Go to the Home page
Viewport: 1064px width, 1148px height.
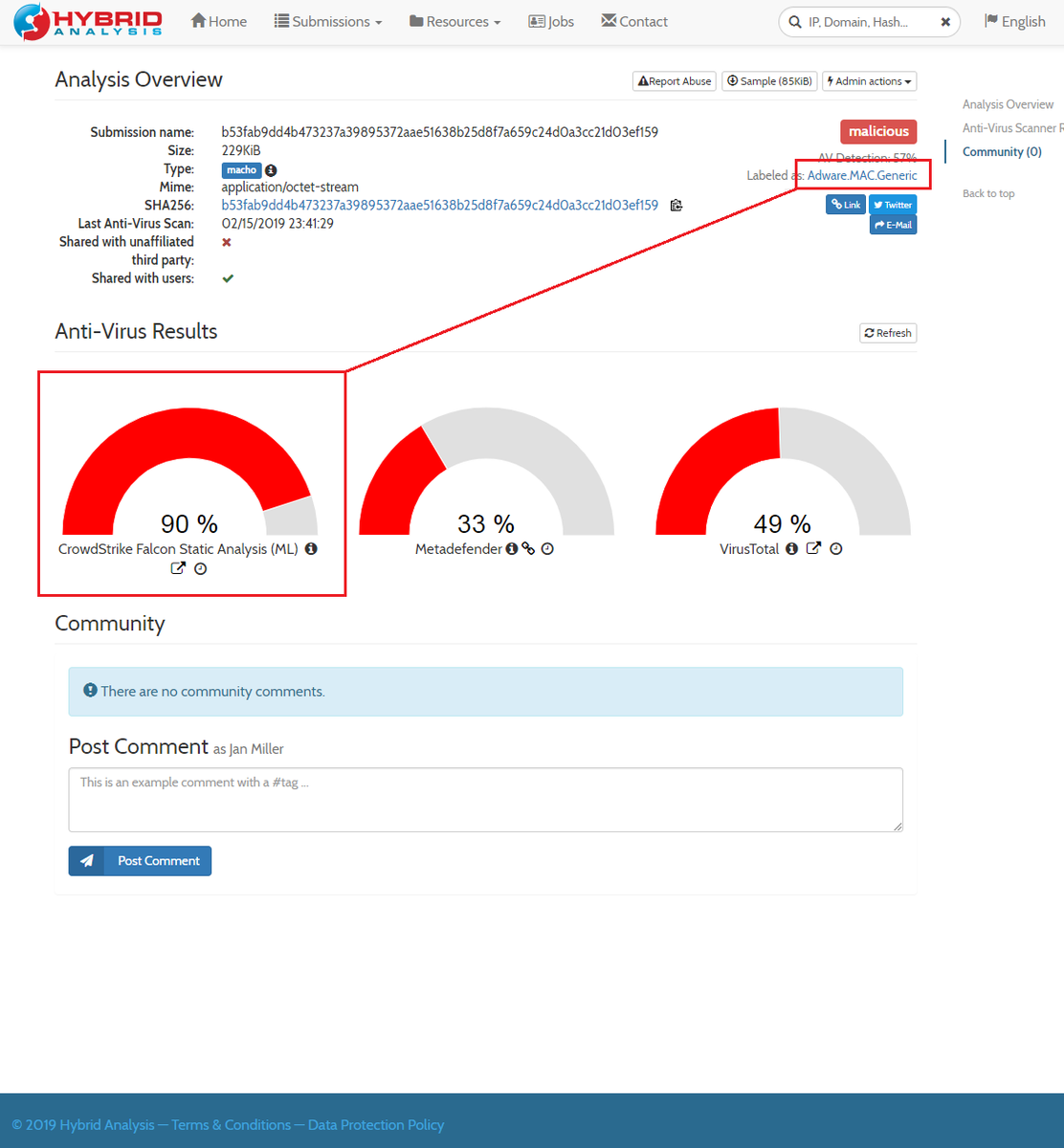point(219,21)
